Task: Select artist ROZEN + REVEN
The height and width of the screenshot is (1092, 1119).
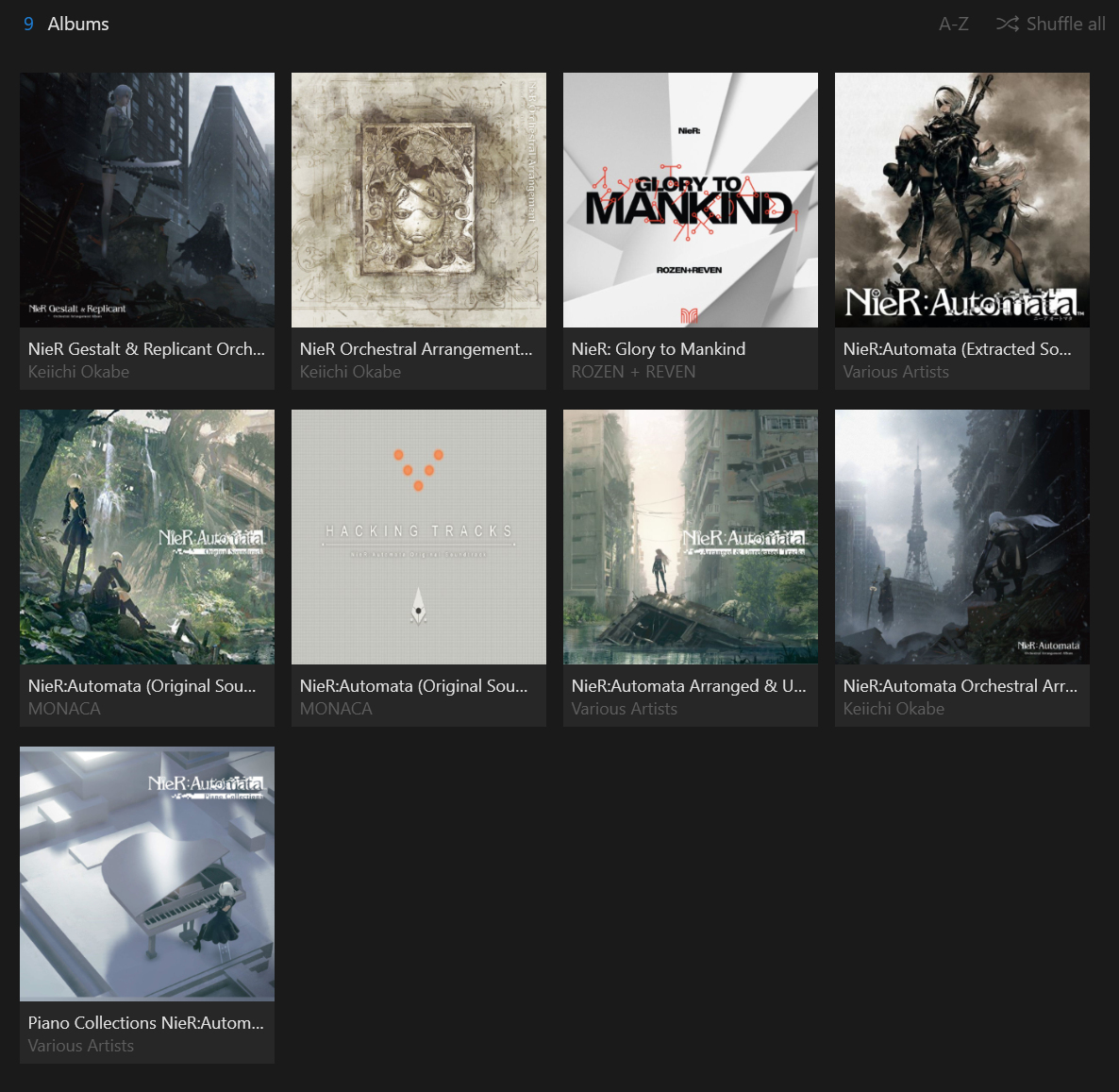Action: [x=634, y=372]
